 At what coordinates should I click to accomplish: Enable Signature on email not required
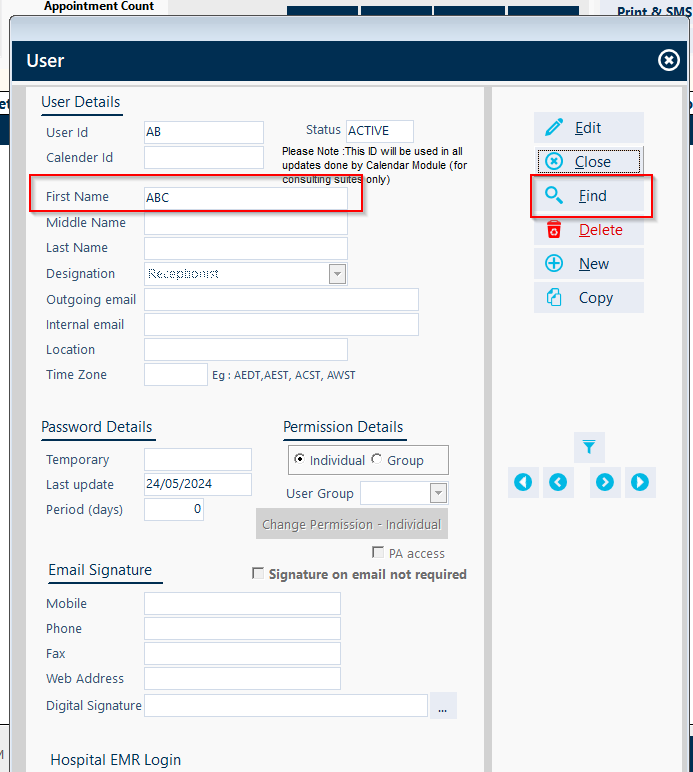[x=258, y=574]
